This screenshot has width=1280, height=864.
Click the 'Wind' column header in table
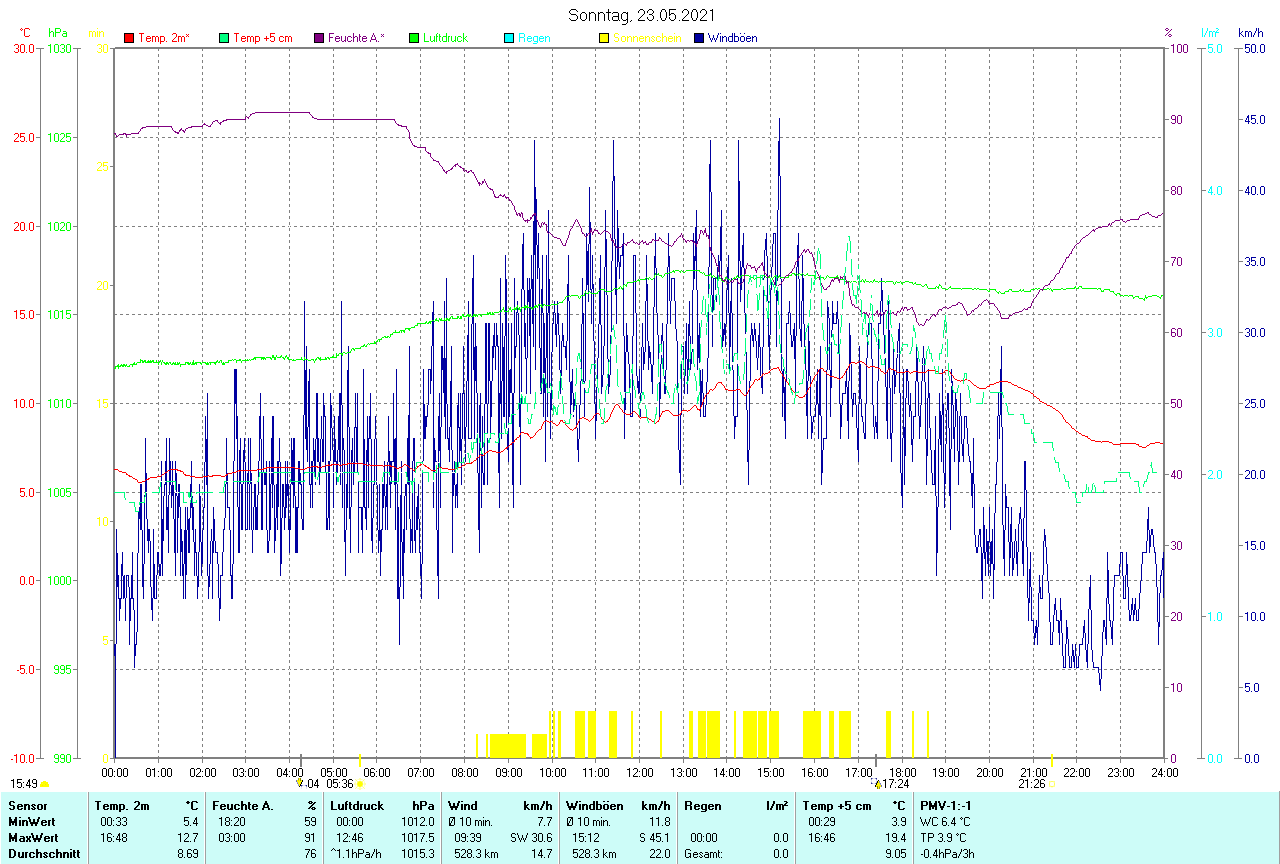pos(463,806)
